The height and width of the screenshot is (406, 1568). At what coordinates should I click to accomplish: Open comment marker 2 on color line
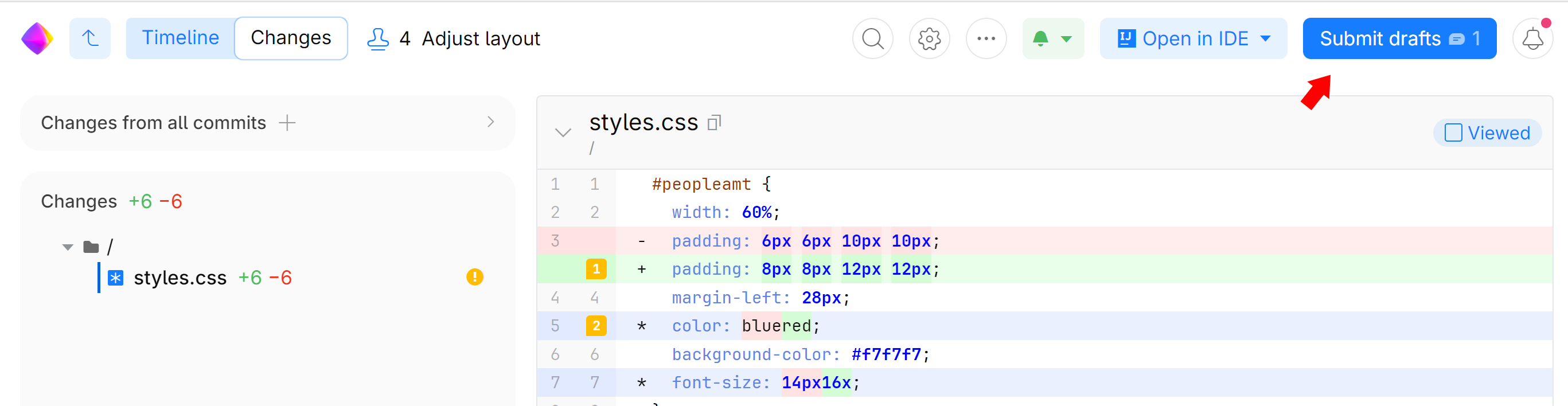596,326
